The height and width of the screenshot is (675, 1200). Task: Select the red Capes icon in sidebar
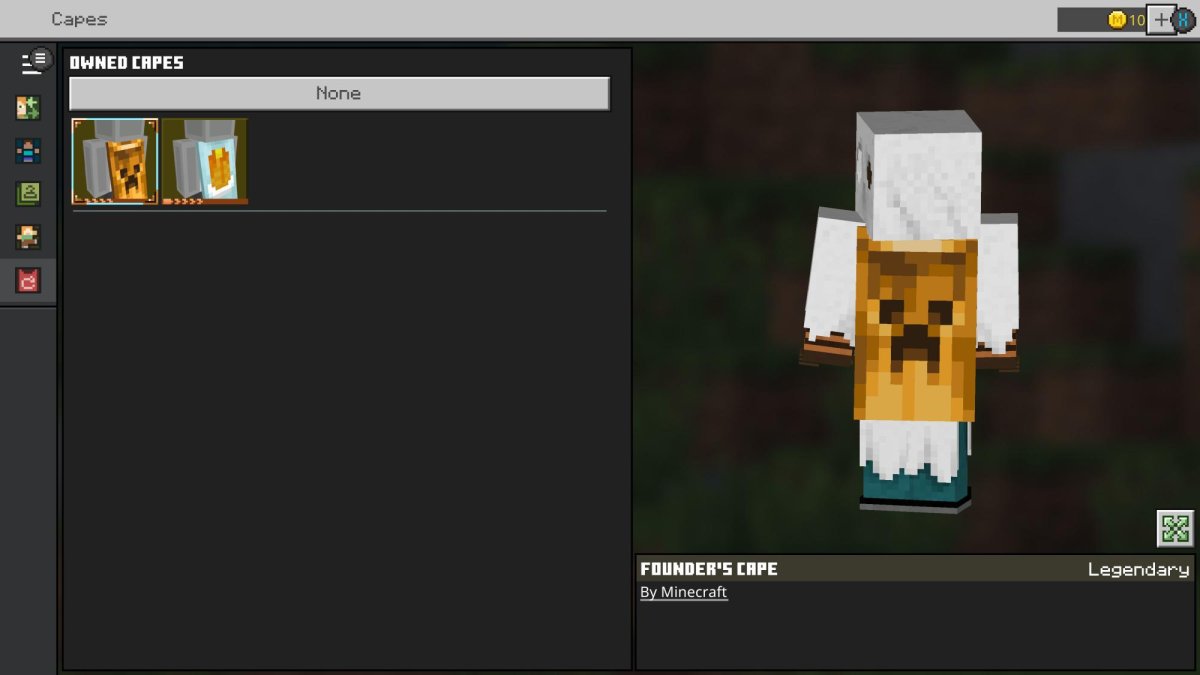[30, 280]
